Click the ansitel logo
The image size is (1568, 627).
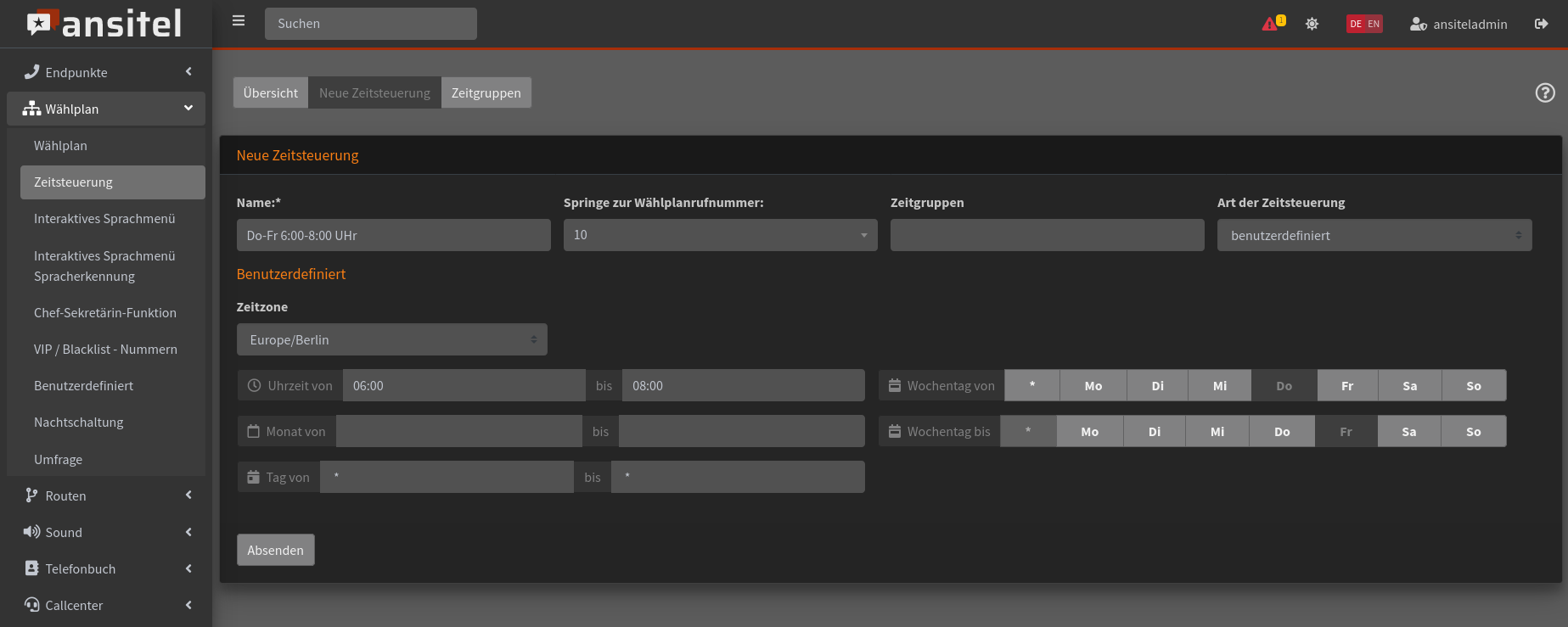105,24
